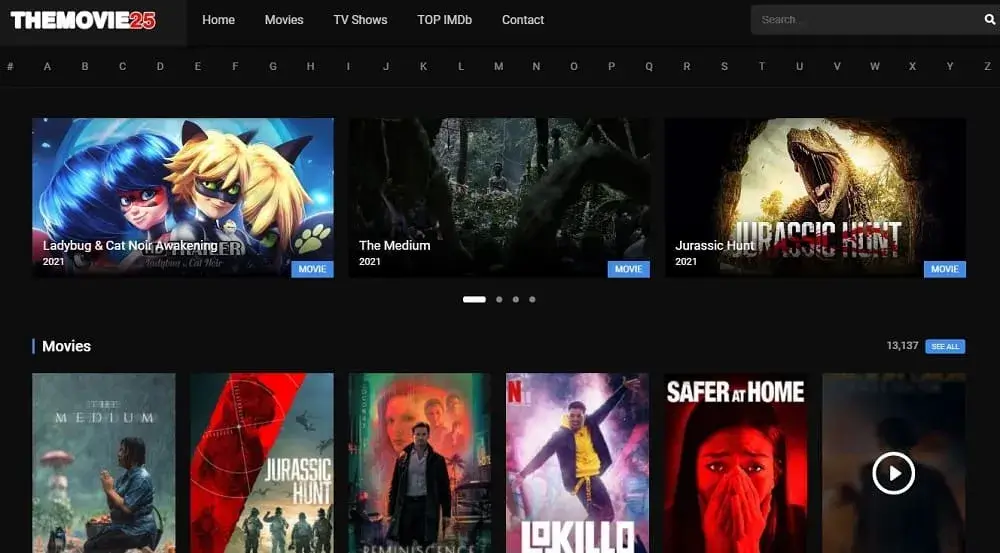The height and width of the screenshot is (553, 1000).
Task: Click the search magnifier icon
Action: click(989, 20)
